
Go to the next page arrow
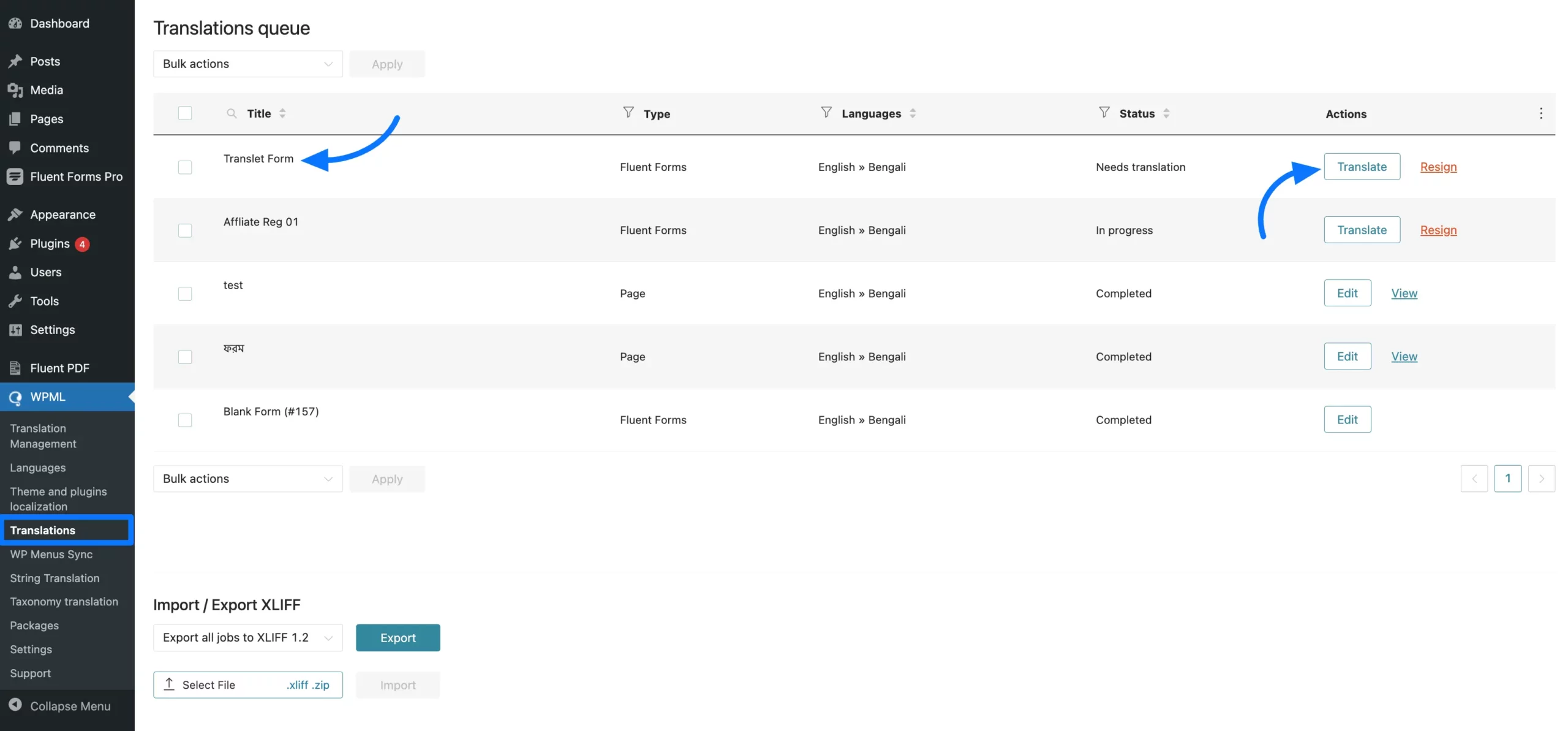(1540, 479)
